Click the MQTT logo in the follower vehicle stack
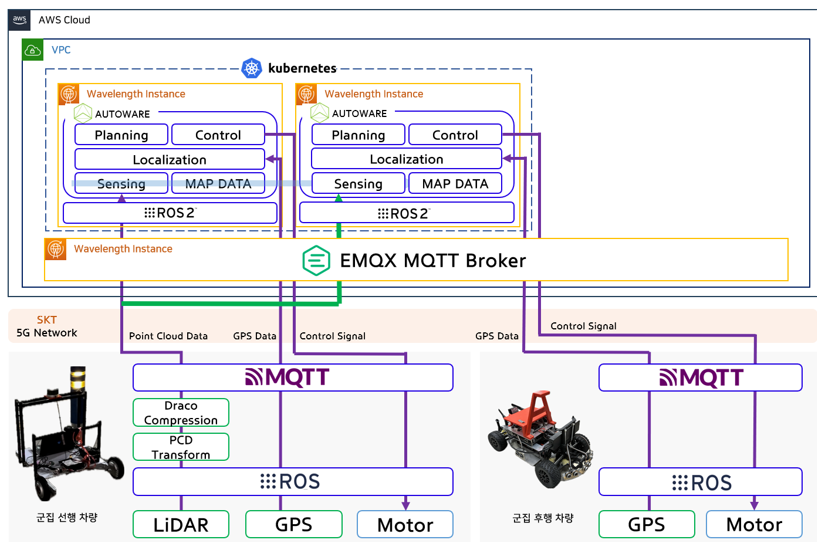 701,378
